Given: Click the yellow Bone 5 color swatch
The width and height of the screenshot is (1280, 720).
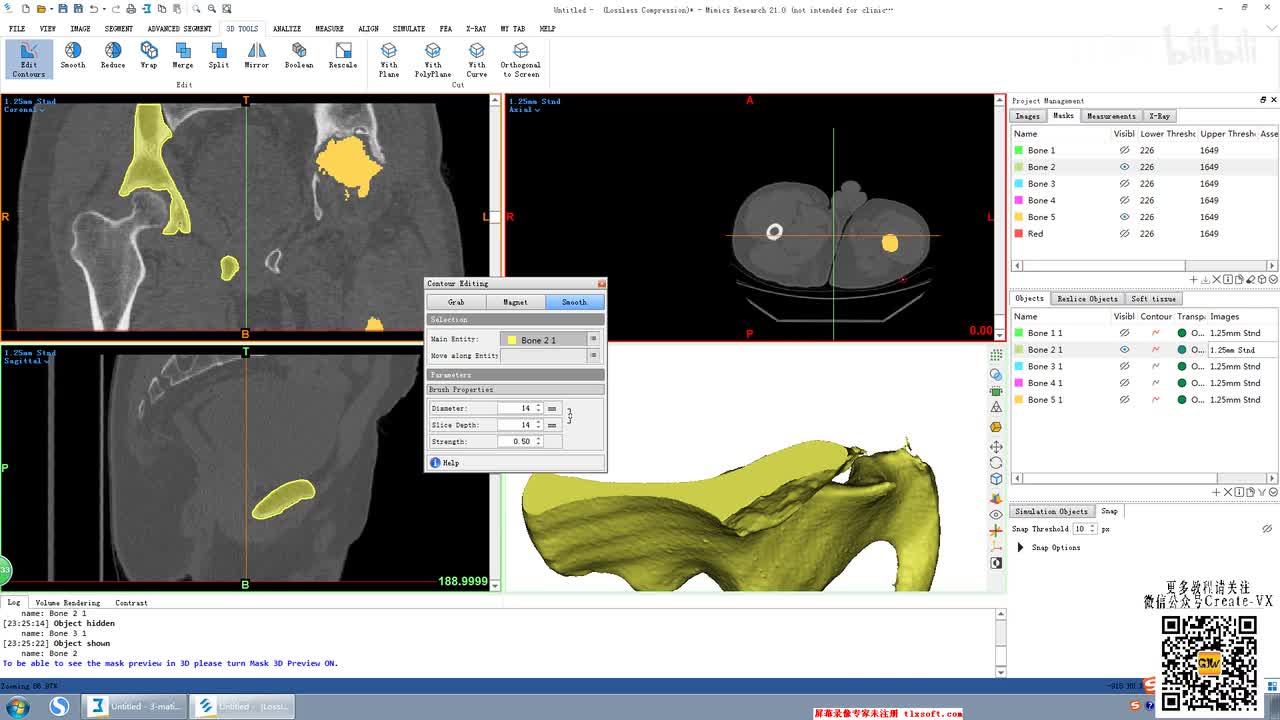Looking at the screenshot, I should 1019,217.
